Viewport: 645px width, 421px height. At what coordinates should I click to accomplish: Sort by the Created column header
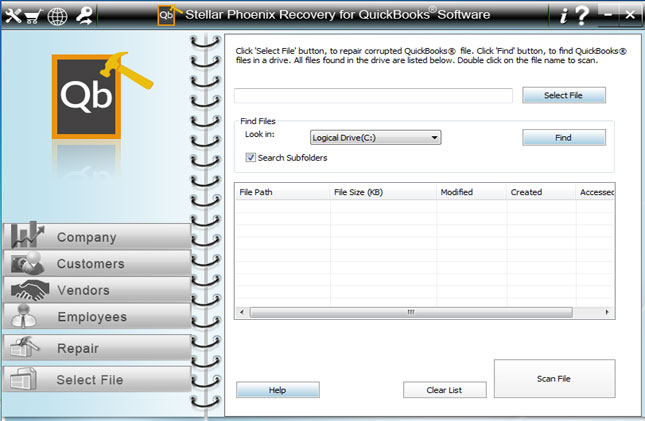pyautogui.click(x=541, y=192)
